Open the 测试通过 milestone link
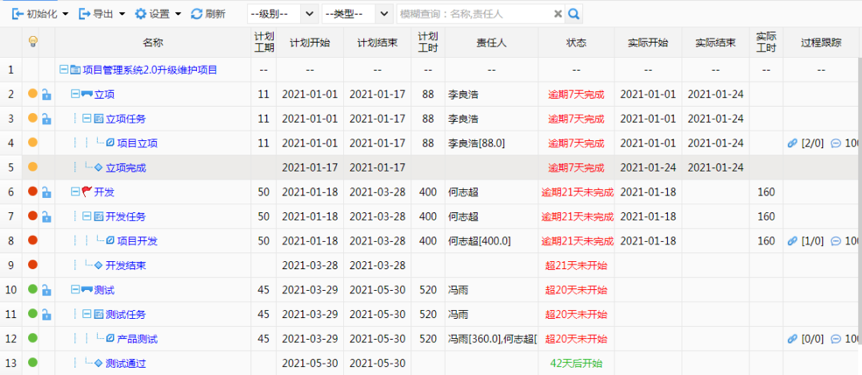Screen dimensions: 862x375 (x=126, y=363)
